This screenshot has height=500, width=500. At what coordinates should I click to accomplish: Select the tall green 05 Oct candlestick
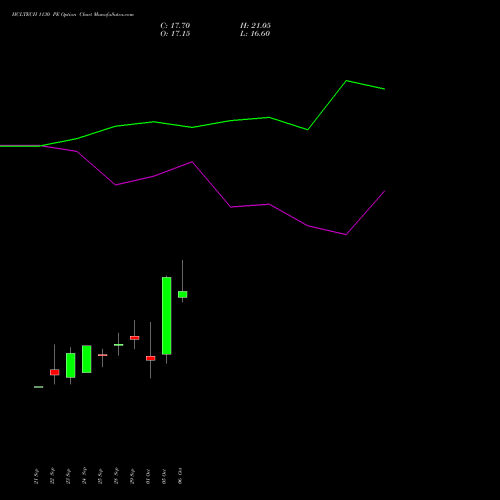pyautogui.click(x=167, y=316)
